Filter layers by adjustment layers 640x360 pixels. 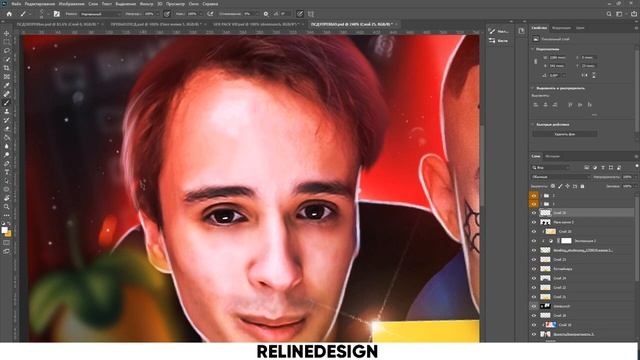point(595,167)
